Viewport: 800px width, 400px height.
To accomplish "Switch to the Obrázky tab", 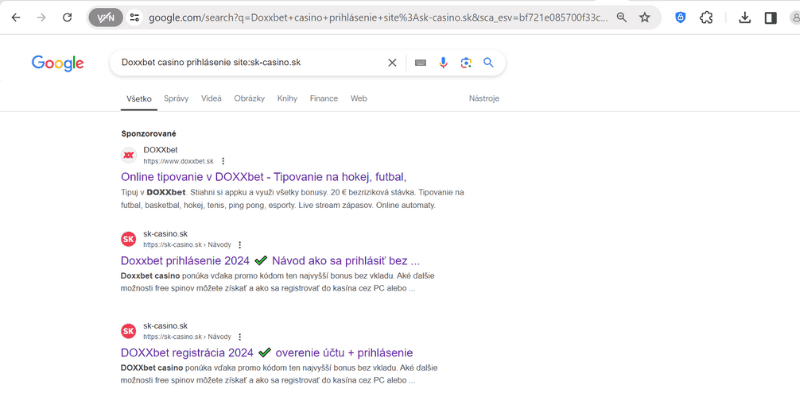I will pyautogui.click(x=249, y=99).
